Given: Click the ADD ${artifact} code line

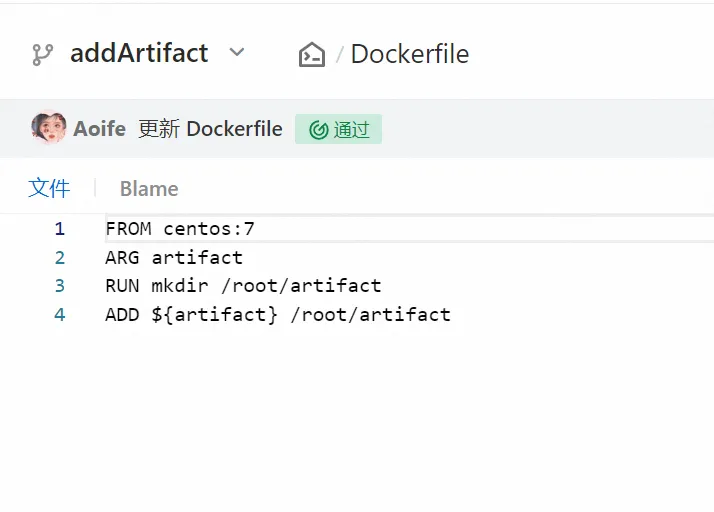Looking at the screenshot, I should point(278,315).
